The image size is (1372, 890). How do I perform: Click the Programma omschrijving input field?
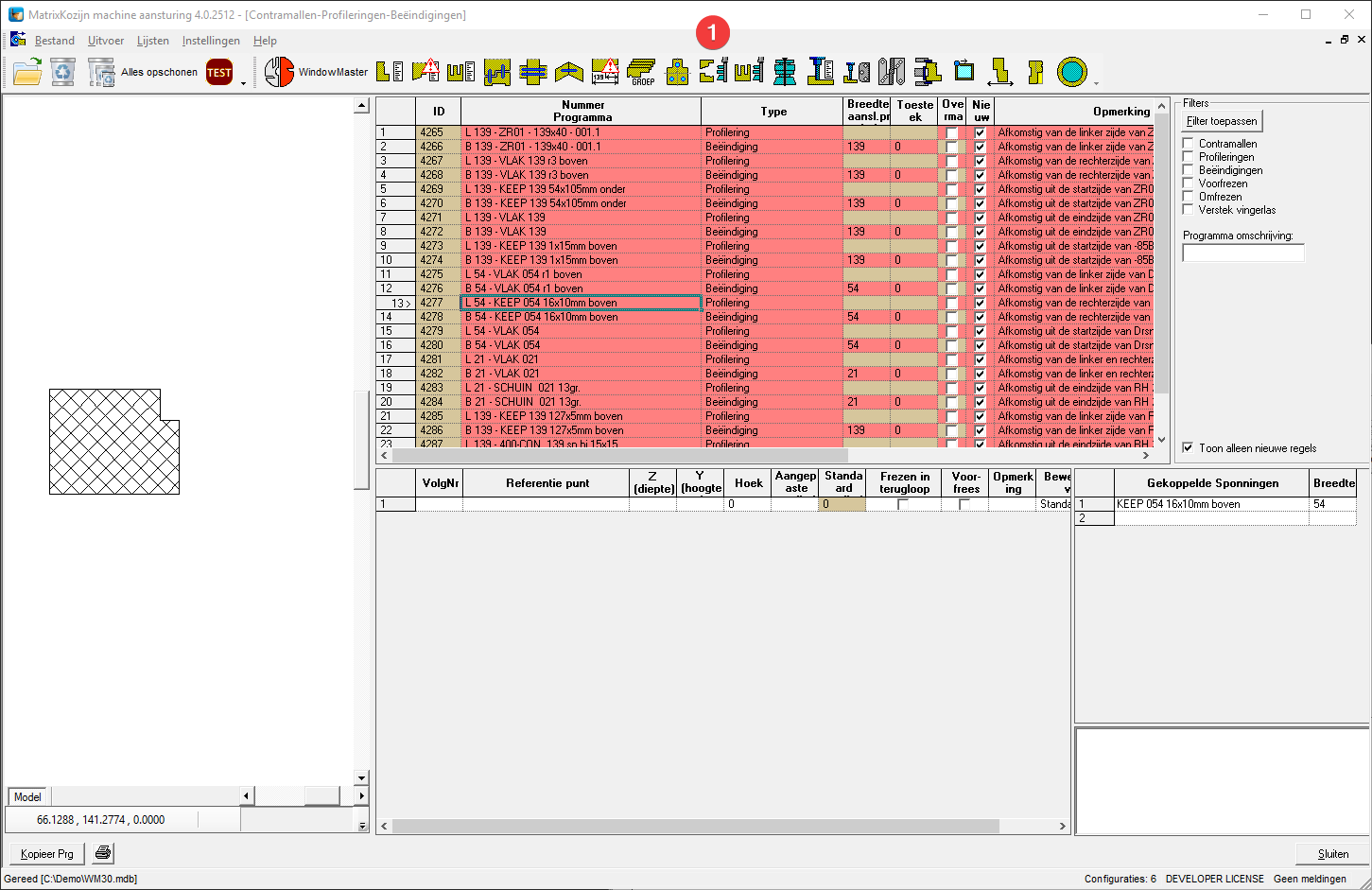click(1243, 253)
